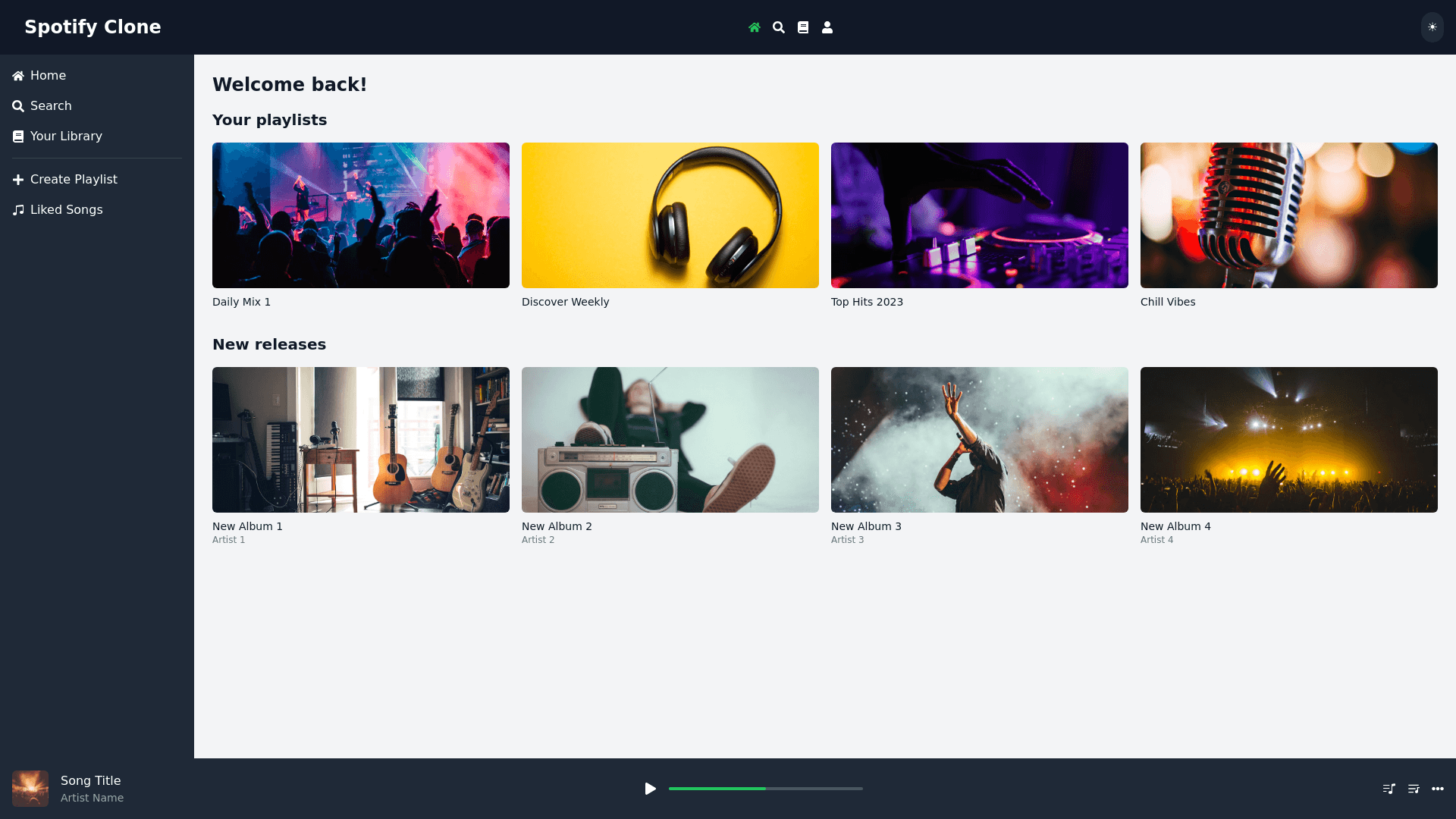This screenshot has width=1456, height=819.
Task: Open the three-dots more options menu
Action: point(1437,789)
